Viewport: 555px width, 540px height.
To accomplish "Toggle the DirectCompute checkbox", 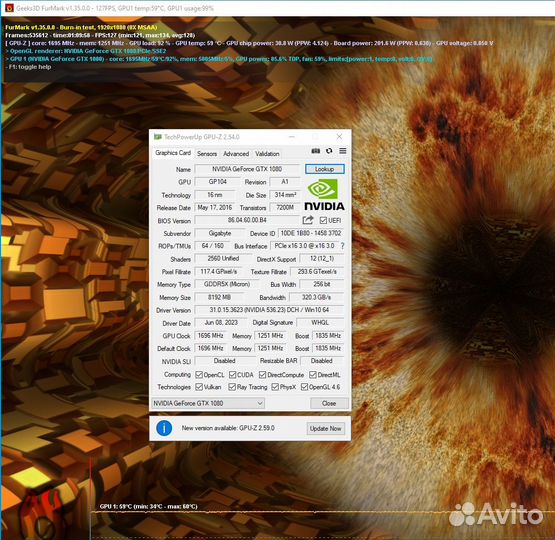I will click(x=262, y=375).
